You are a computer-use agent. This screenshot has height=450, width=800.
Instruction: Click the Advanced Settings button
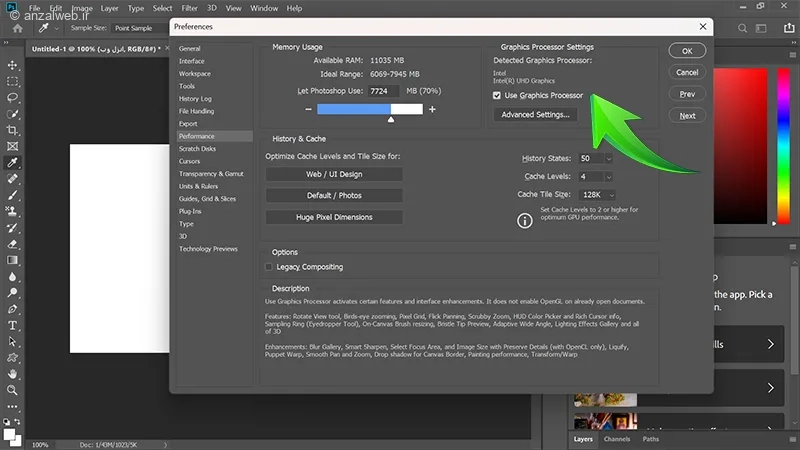coord(535,115)
